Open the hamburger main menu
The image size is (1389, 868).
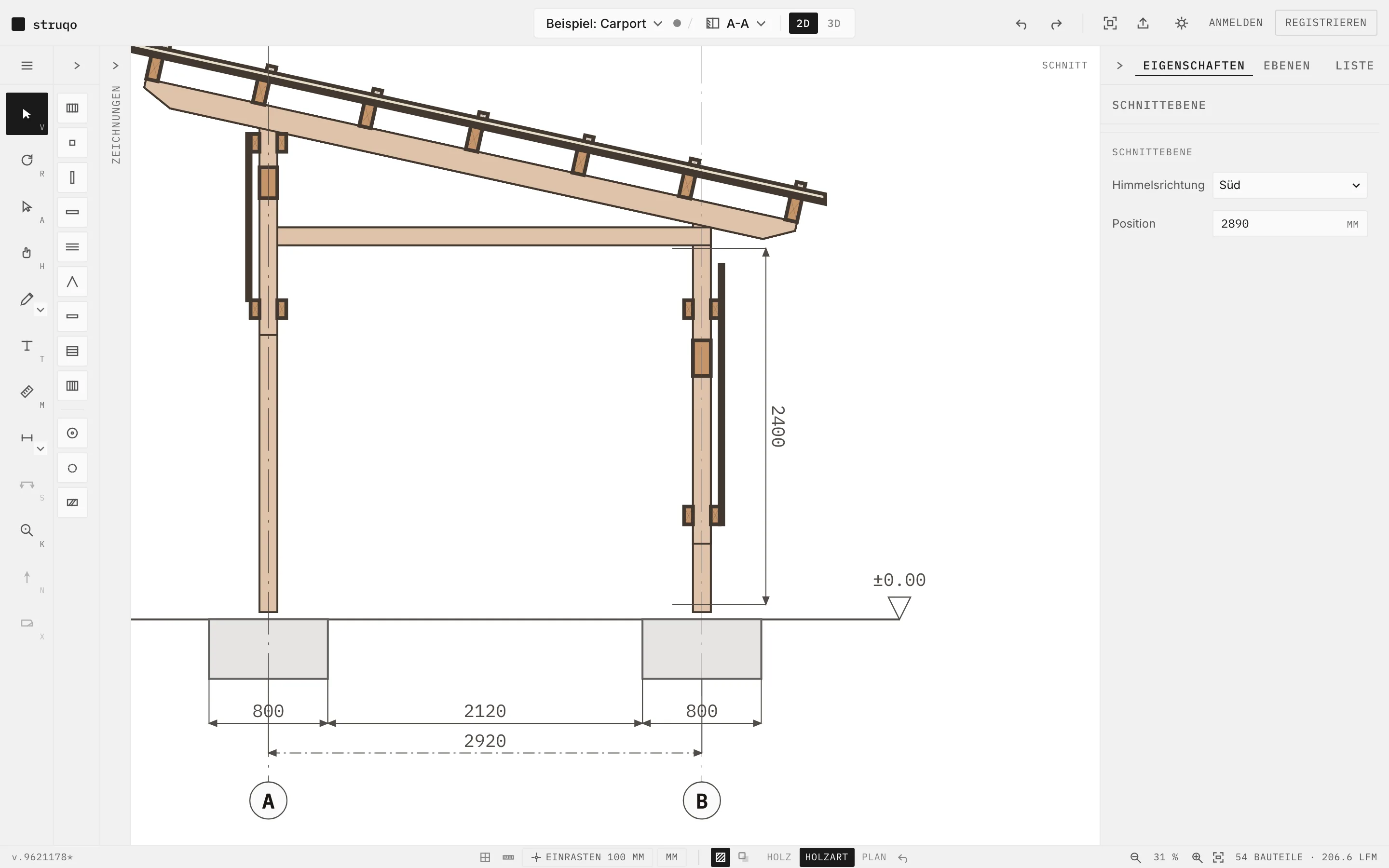pyautogui.click(x=27, y=66)
